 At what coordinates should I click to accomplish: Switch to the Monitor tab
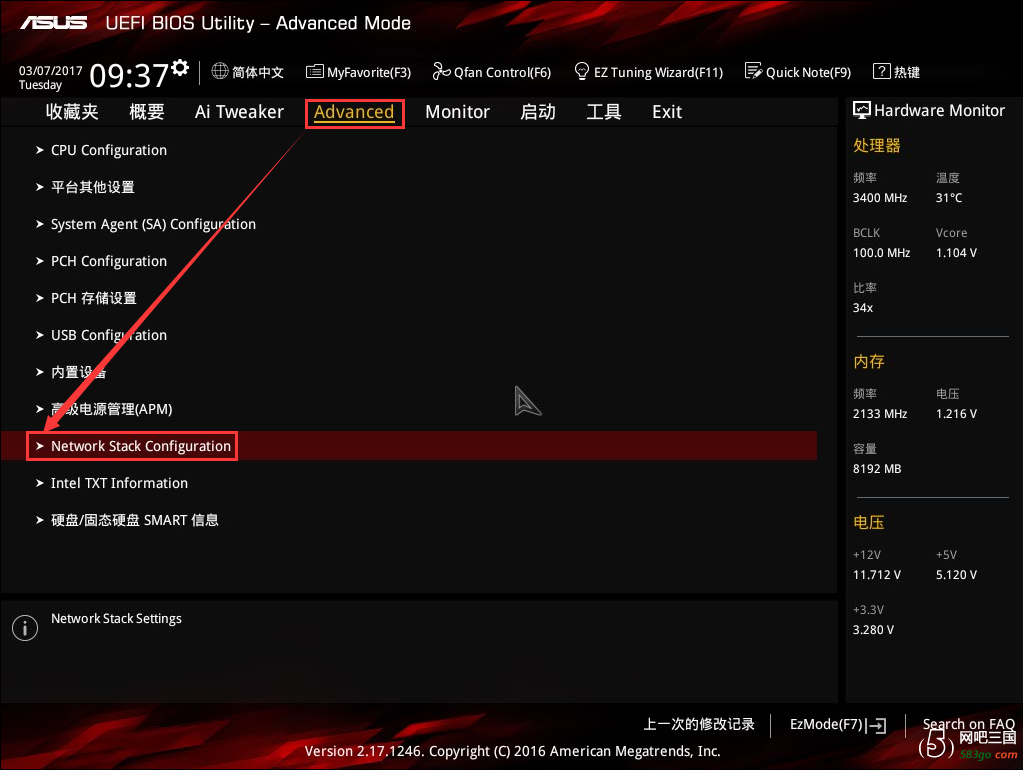coord(457,112)
